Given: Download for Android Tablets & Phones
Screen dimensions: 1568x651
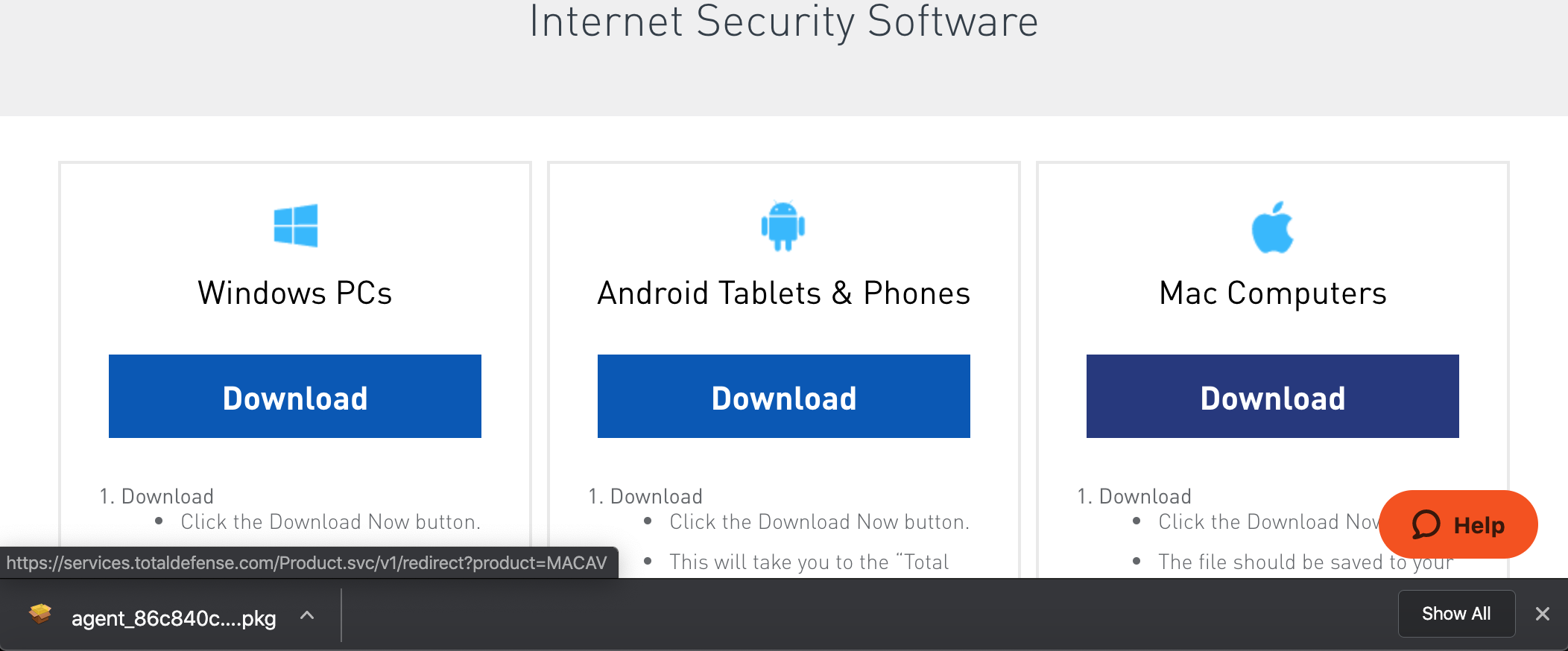Looking at the screenshot, I should click(784, 396).
